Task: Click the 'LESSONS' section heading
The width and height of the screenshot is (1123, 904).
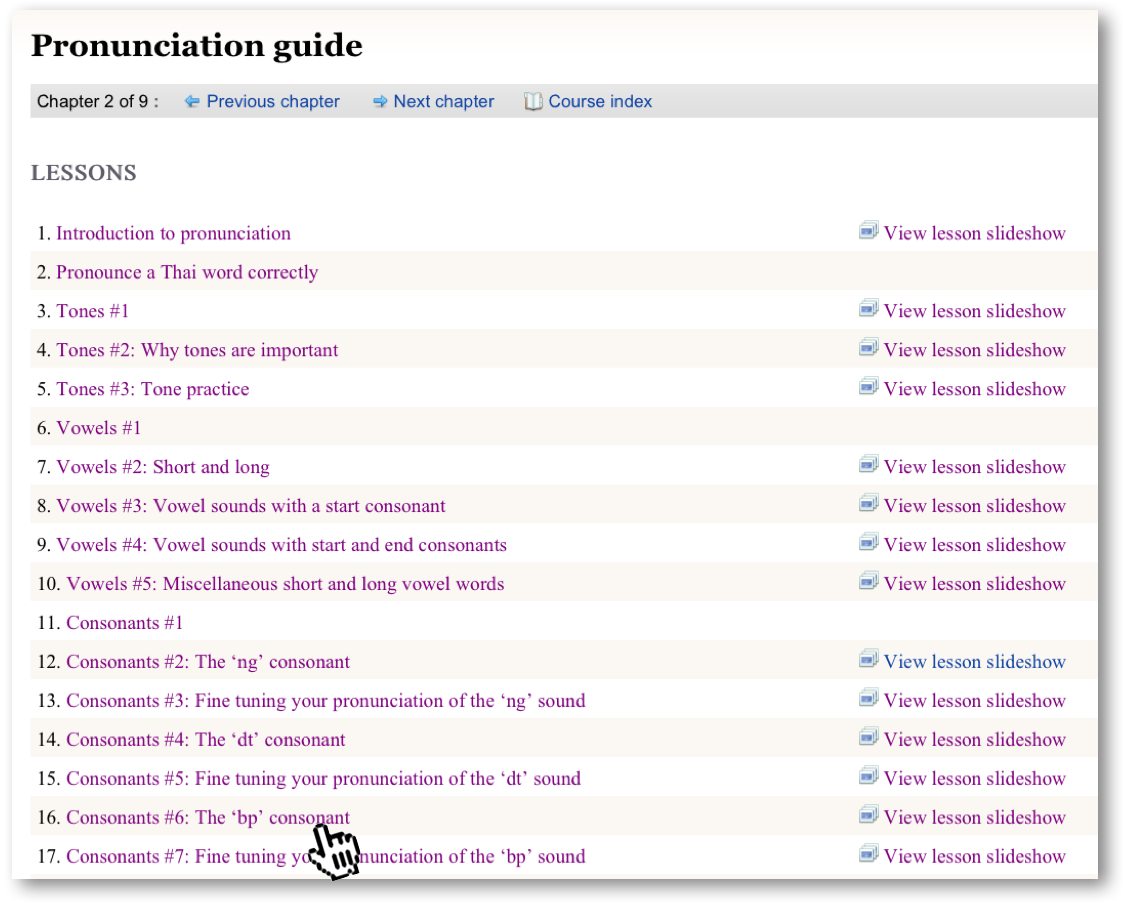Action: 84,173
